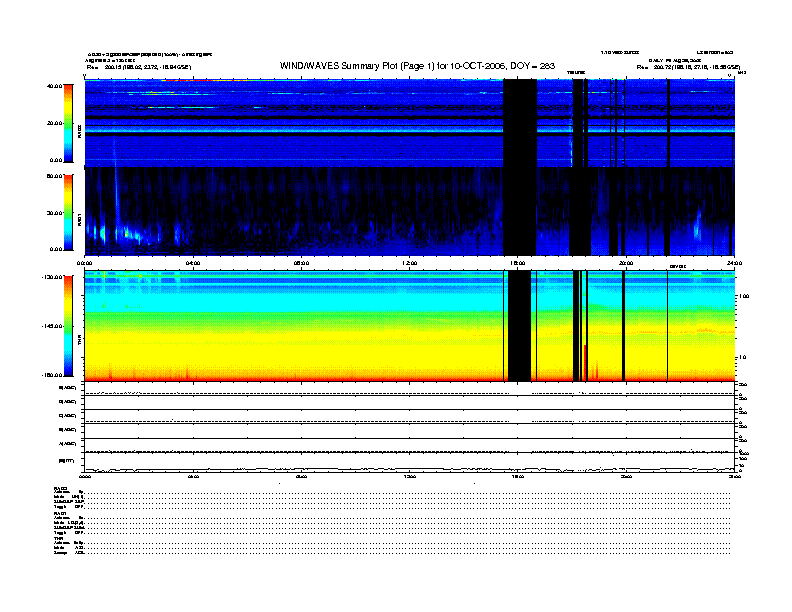Click the 16:00 tick label below RAD1 spectrogram
This screenshot has width=792, height=612.
coord(518,263)
